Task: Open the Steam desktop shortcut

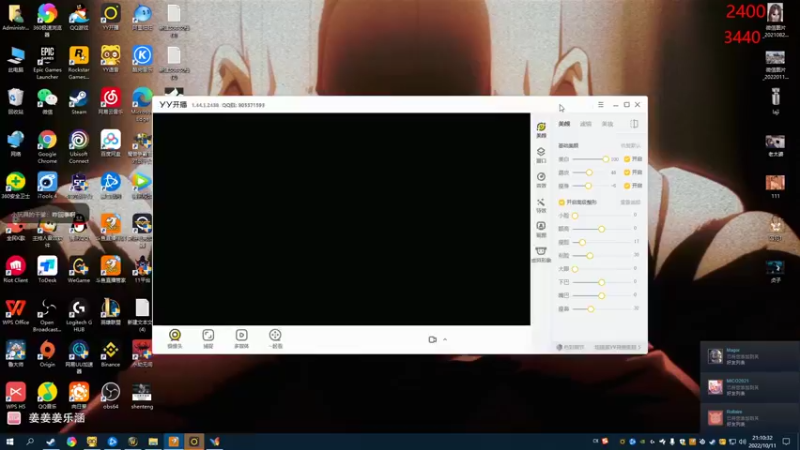Action: (79, 101)
